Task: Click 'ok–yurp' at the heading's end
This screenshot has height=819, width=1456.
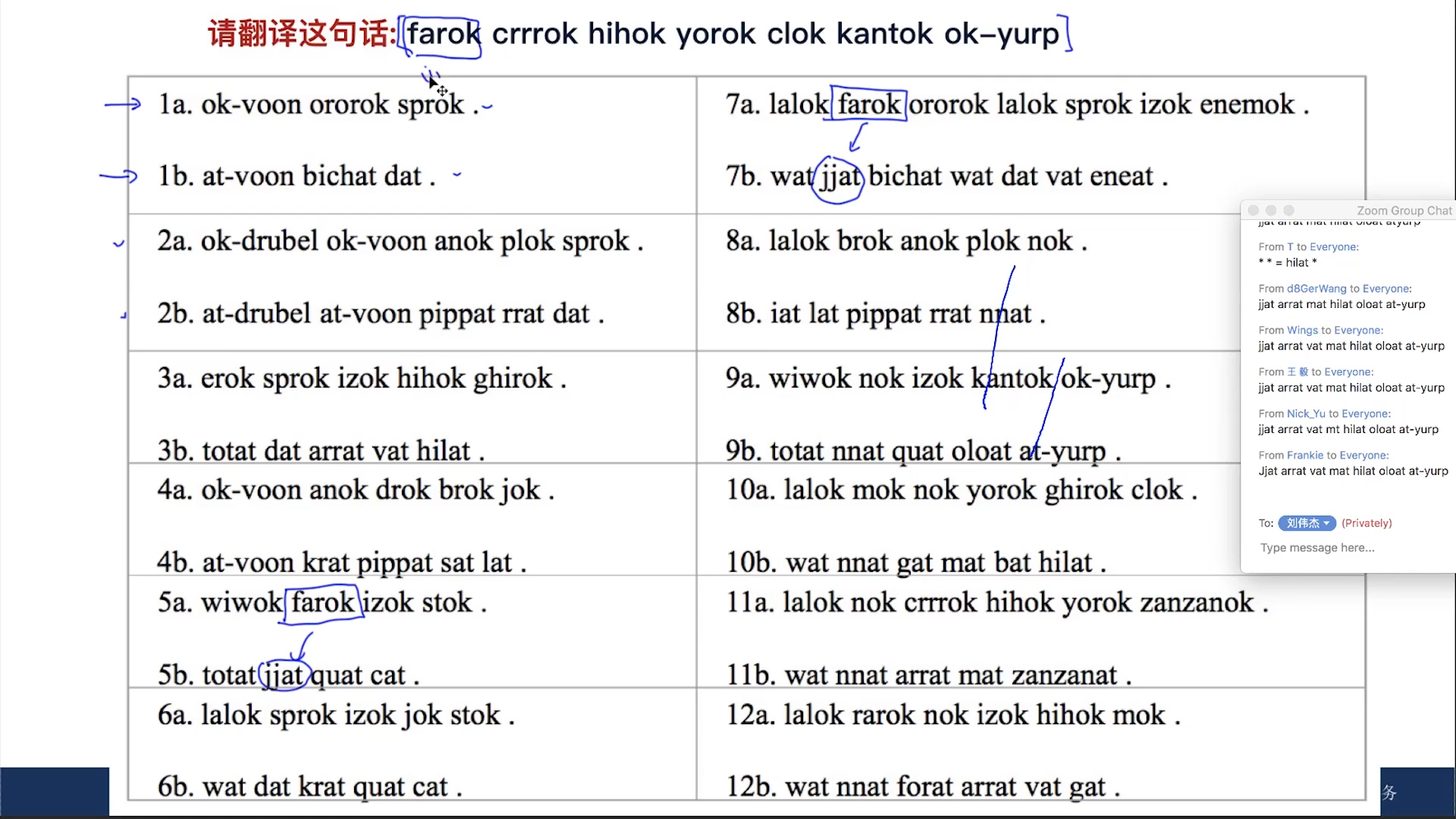Action: click(1002, 35)
